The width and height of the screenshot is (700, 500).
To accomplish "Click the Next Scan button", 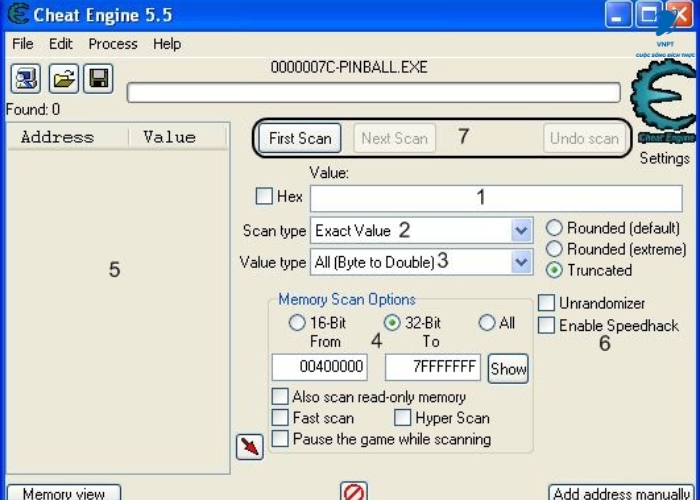I will click(x=395, y=138).
